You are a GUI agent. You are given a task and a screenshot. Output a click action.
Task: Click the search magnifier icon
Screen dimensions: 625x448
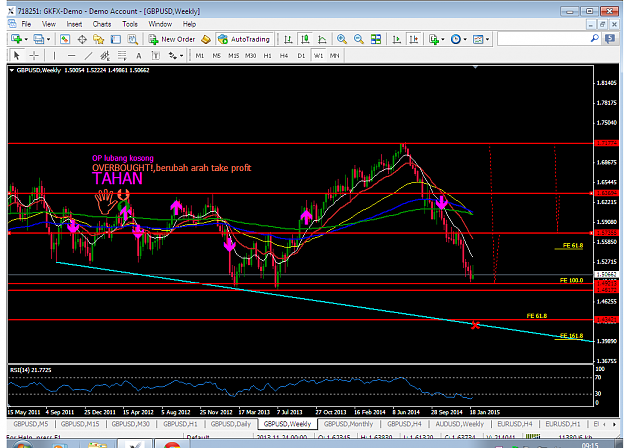tap(594, 39)
